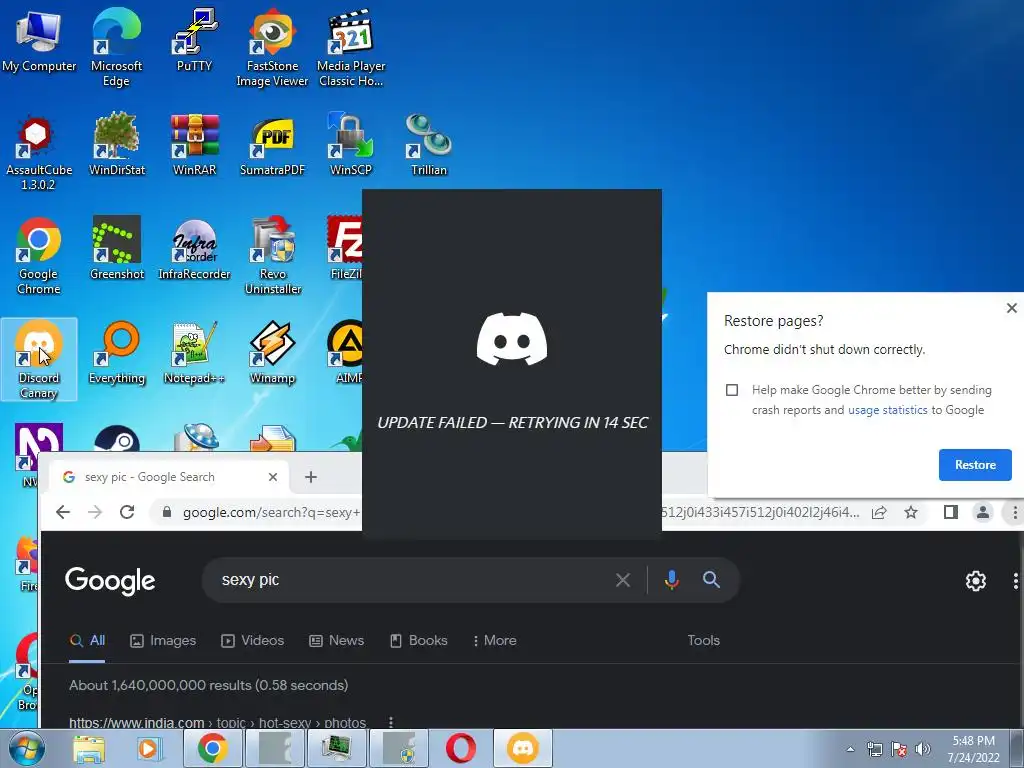The width and height of the screenshot is (1024, 768).
Task: Open Opera from the taskbar
Action: tap(461, 748)
